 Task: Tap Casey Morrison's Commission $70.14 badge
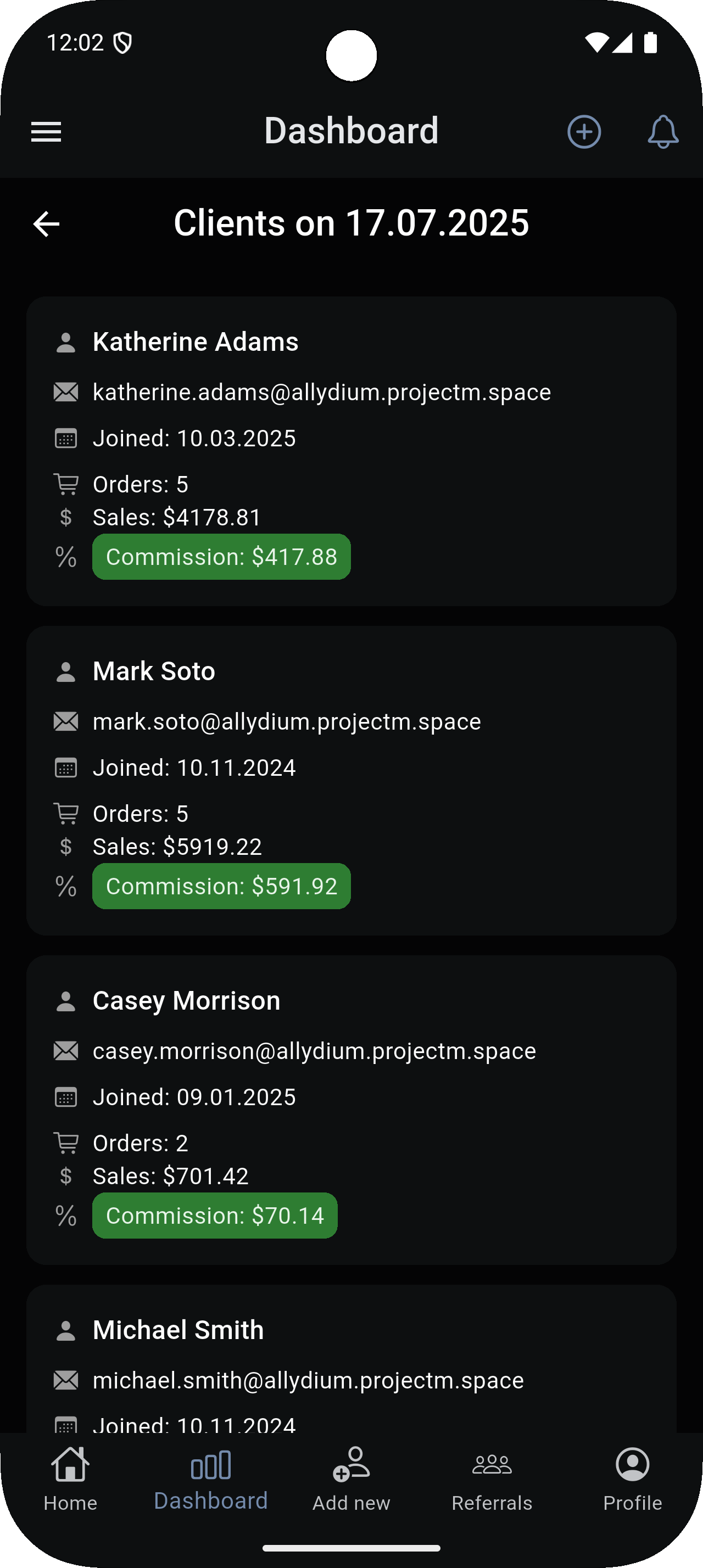point(215,1216)
